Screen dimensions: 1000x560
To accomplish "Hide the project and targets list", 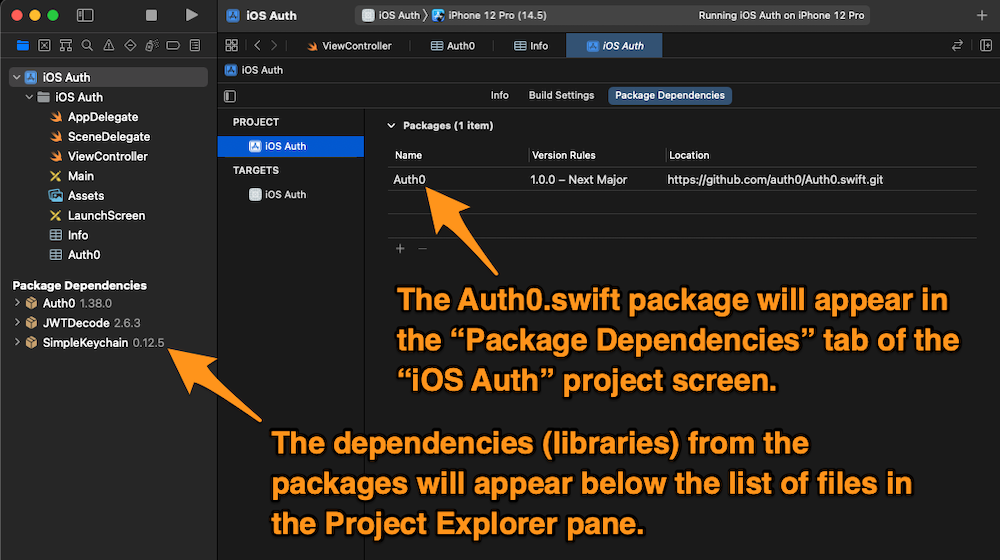I will pos(230,96).
